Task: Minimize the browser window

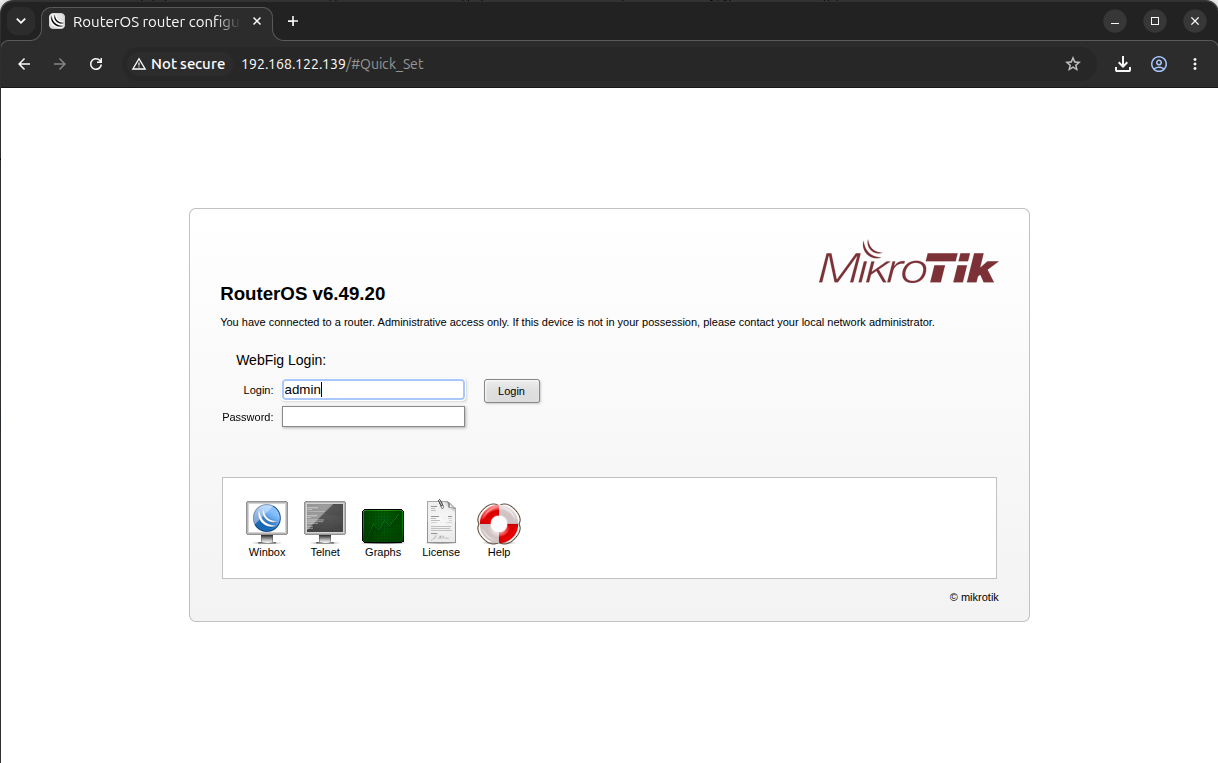Action: [x=1115, y=21]
